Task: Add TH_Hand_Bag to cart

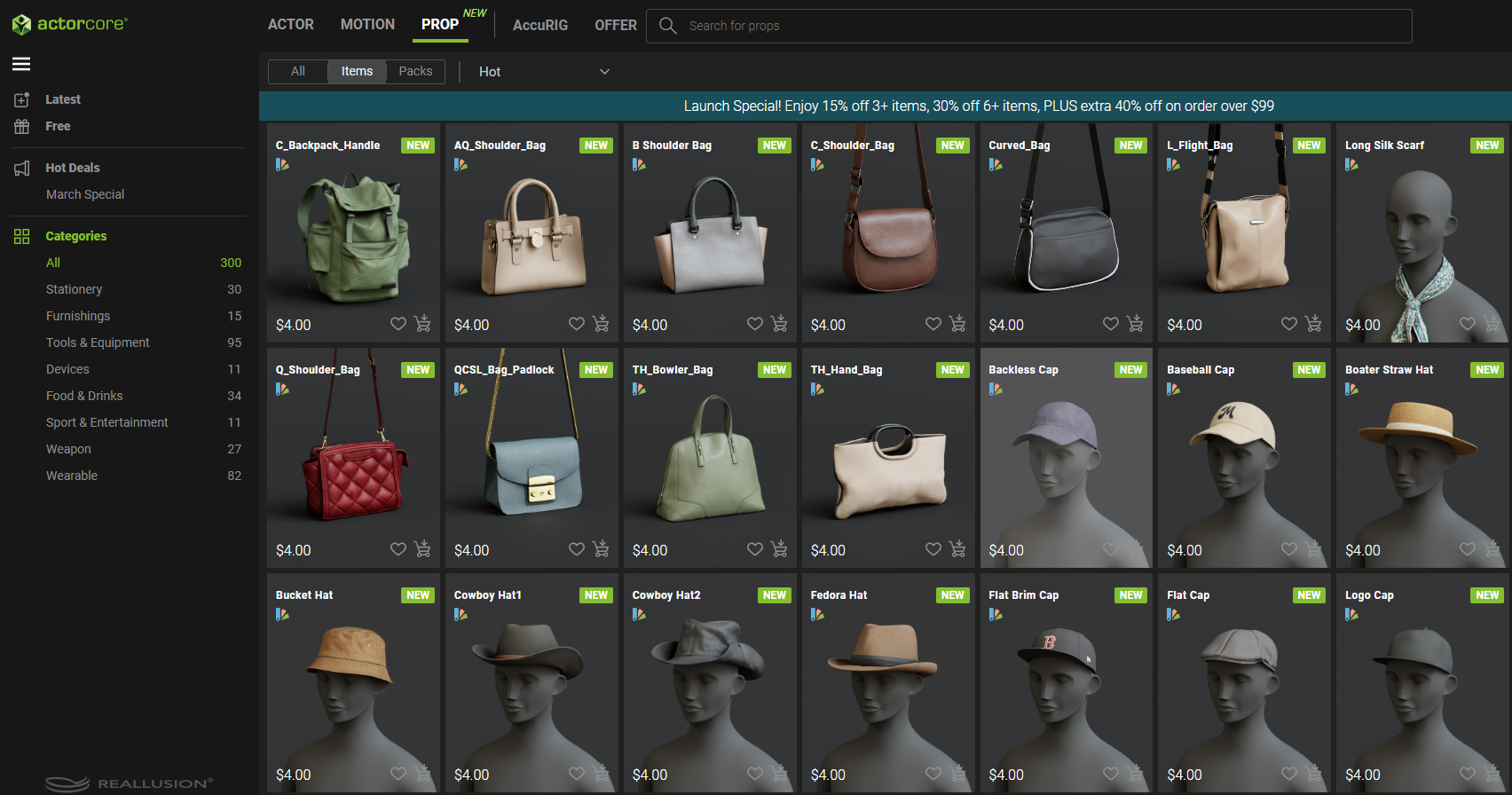Action: (x=957, y=548)
